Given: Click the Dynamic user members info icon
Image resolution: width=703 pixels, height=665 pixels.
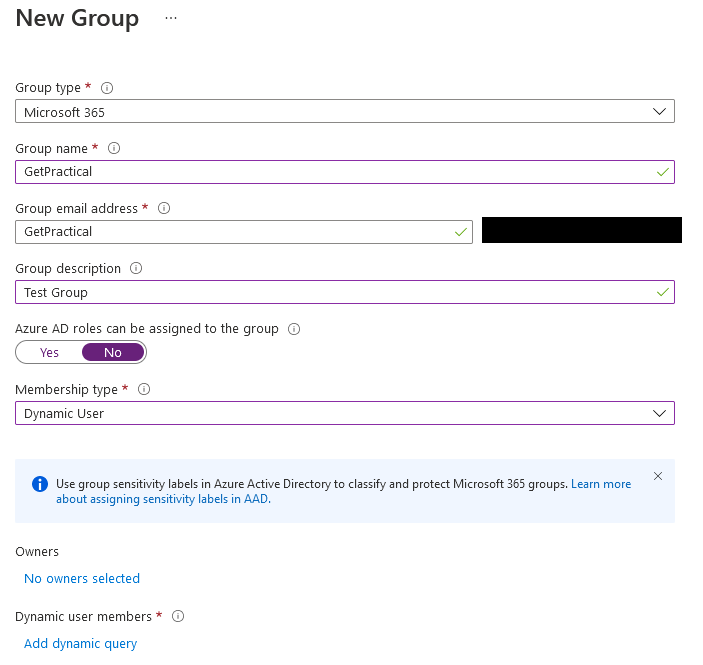Looking at the screenshot, I should click(179, 616).
